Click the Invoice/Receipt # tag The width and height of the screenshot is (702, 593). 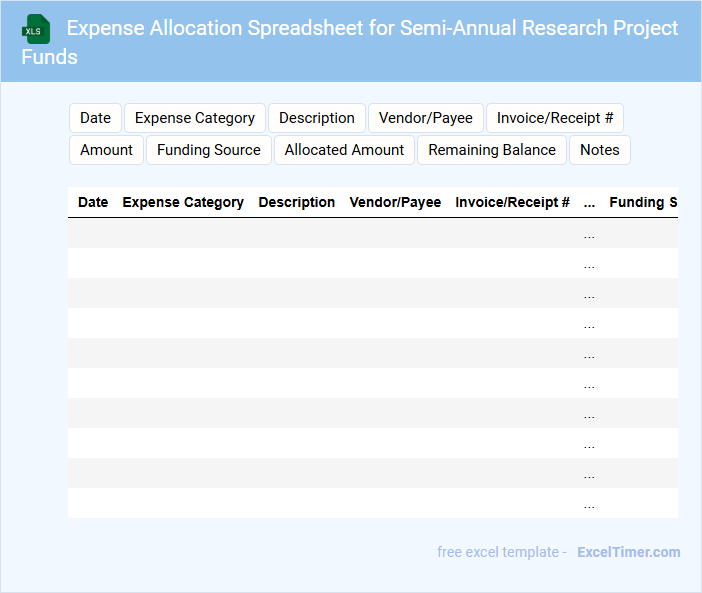555,118
